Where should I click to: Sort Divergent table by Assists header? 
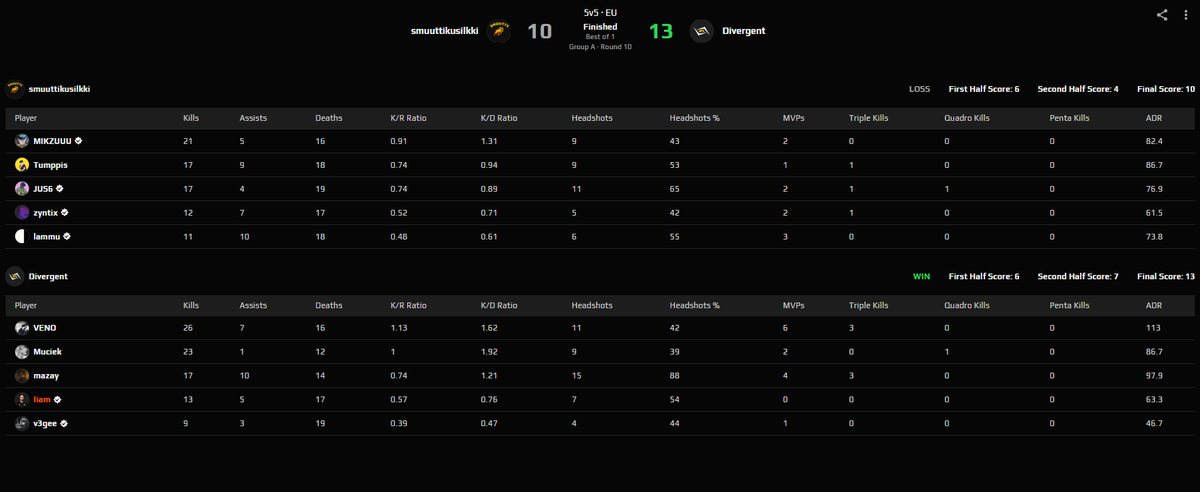(253, 305)
